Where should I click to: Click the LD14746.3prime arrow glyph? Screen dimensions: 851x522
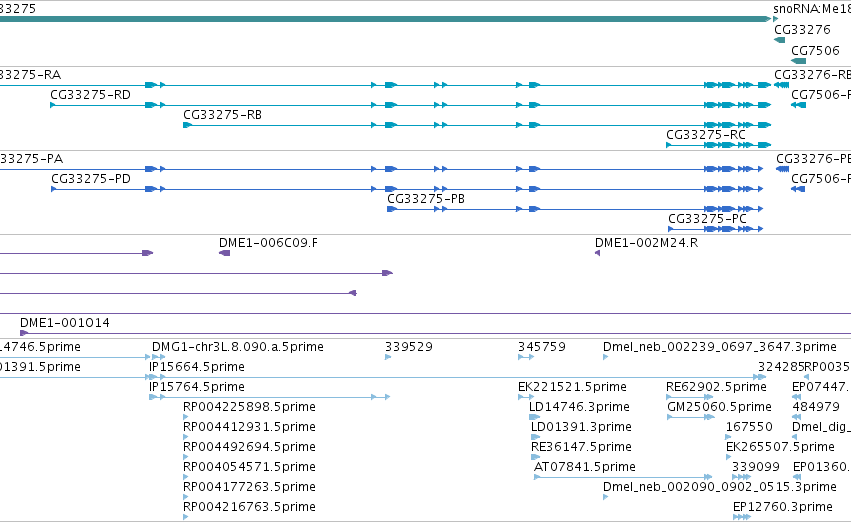(535, 417)
